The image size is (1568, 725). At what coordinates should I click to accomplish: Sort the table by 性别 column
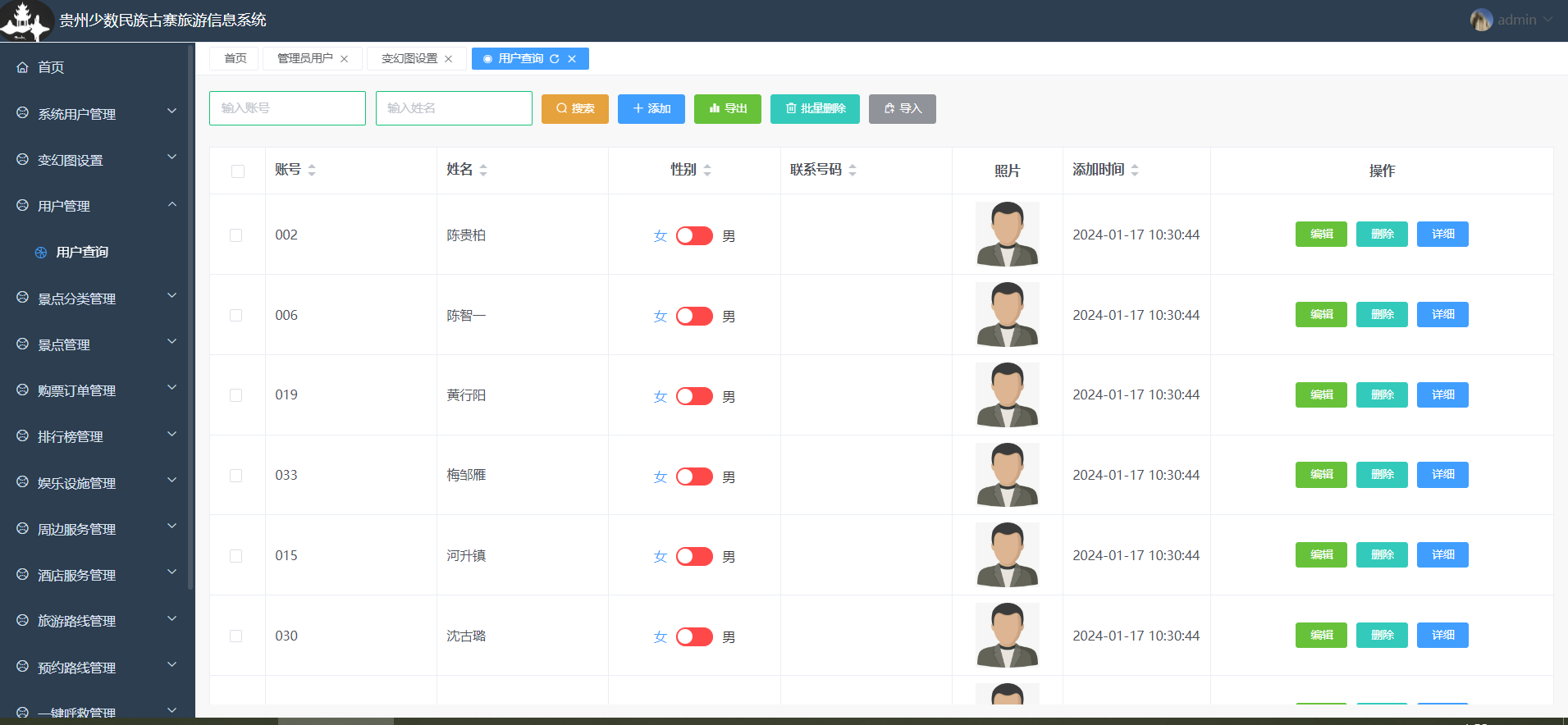coord(707,170)
